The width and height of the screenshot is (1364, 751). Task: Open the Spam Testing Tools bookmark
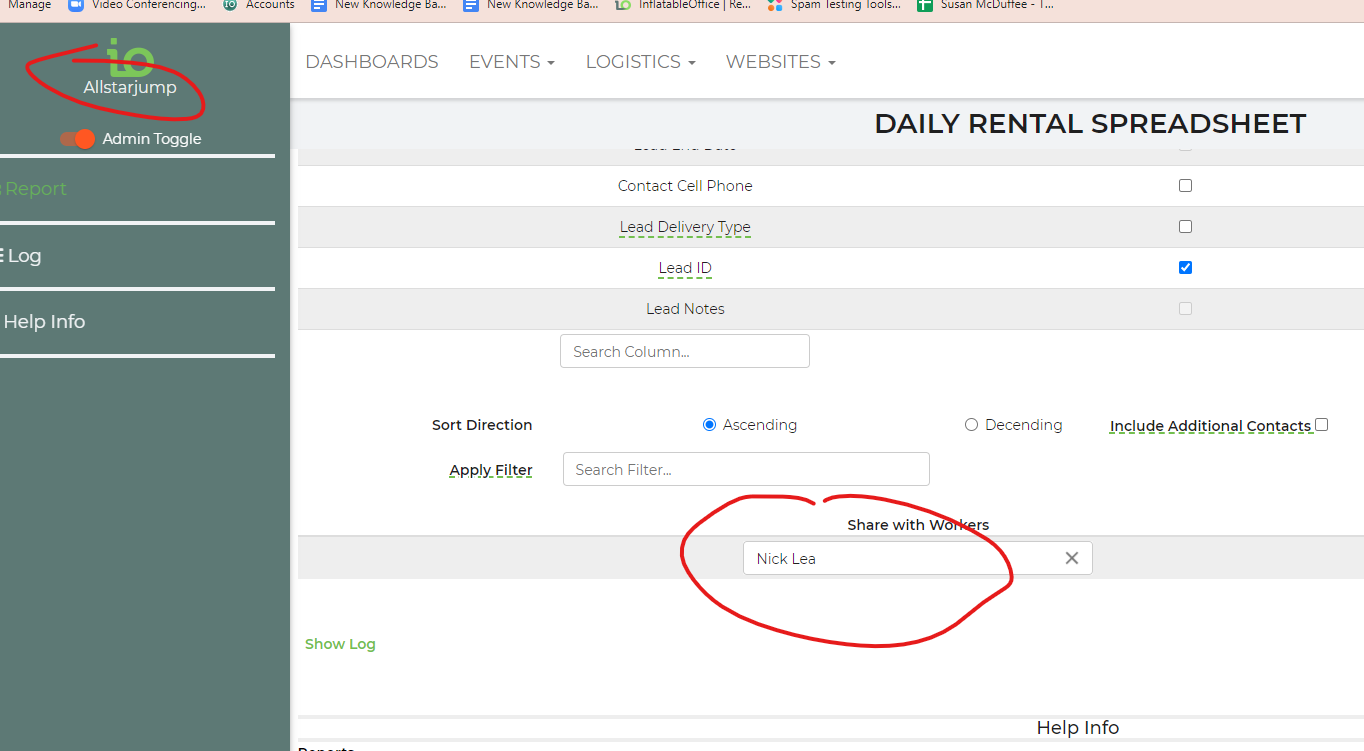pyautogui.click(x=834, y=5)
